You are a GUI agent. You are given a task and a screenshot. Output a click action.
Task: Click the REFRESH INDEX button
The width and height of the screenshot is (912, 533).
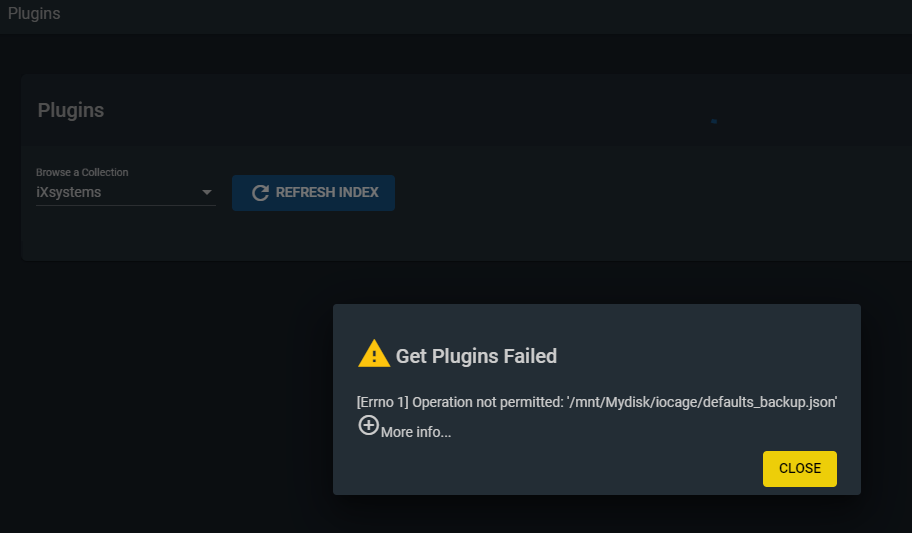314,193
